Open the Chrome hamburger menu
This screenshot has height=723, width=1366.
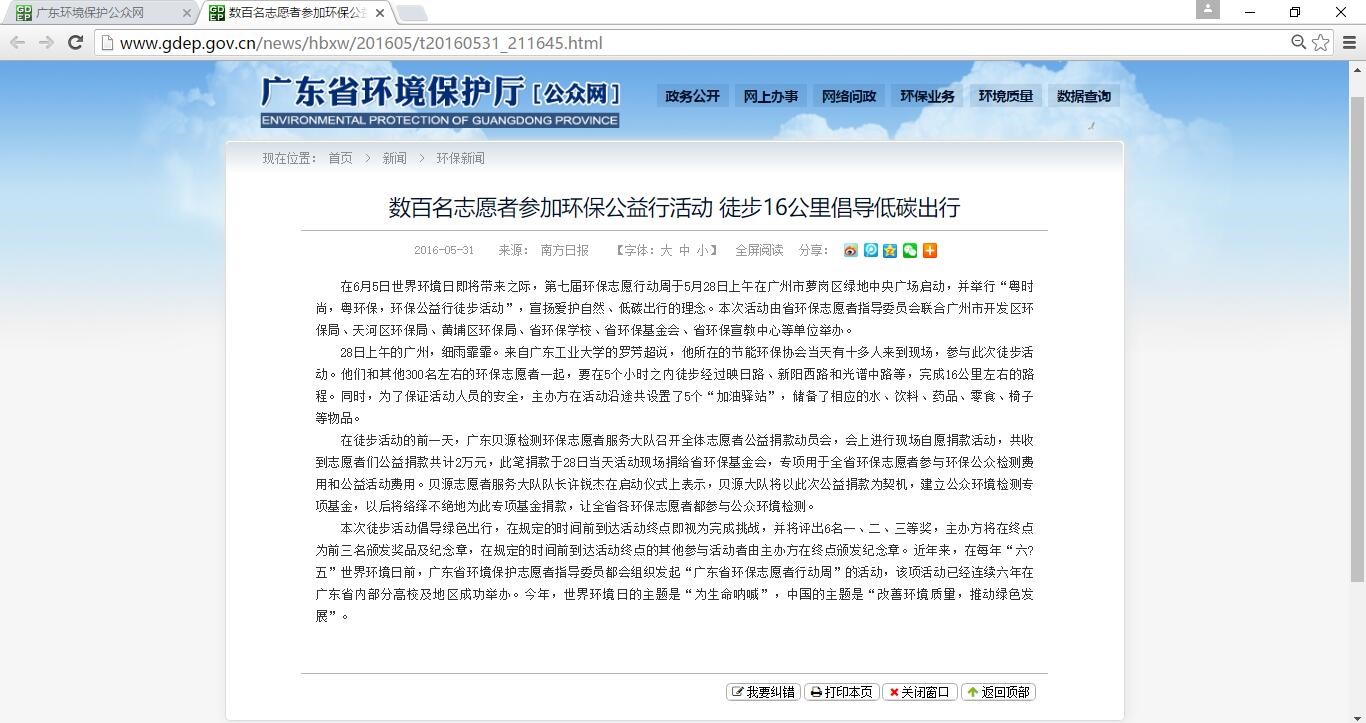click(x=1349, y=42)
